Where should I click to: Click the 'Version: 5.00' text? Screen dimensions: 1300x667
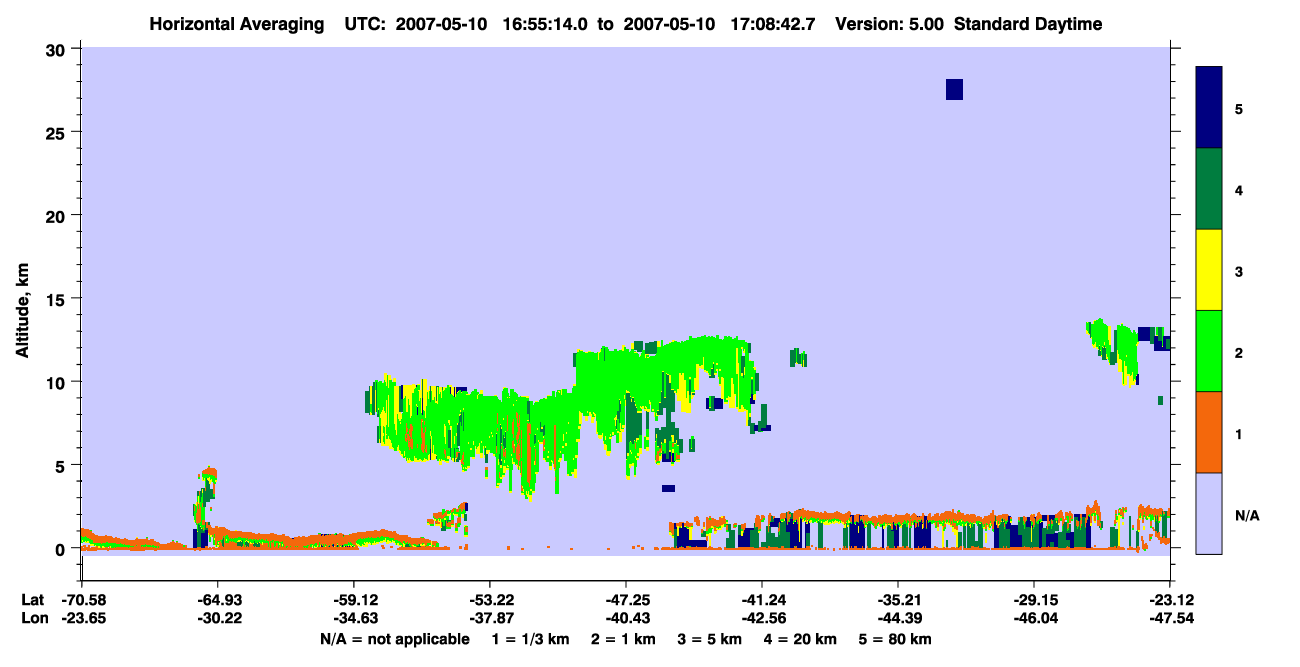[888, 24]
